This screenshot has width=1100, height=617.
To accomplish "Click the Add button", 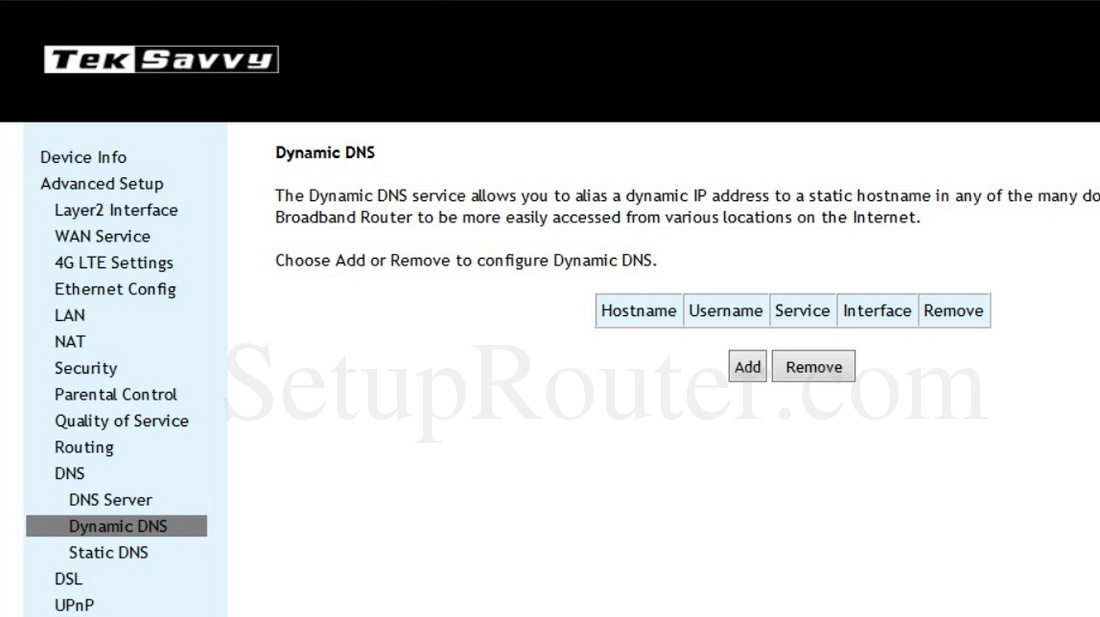I will [747, 367].
